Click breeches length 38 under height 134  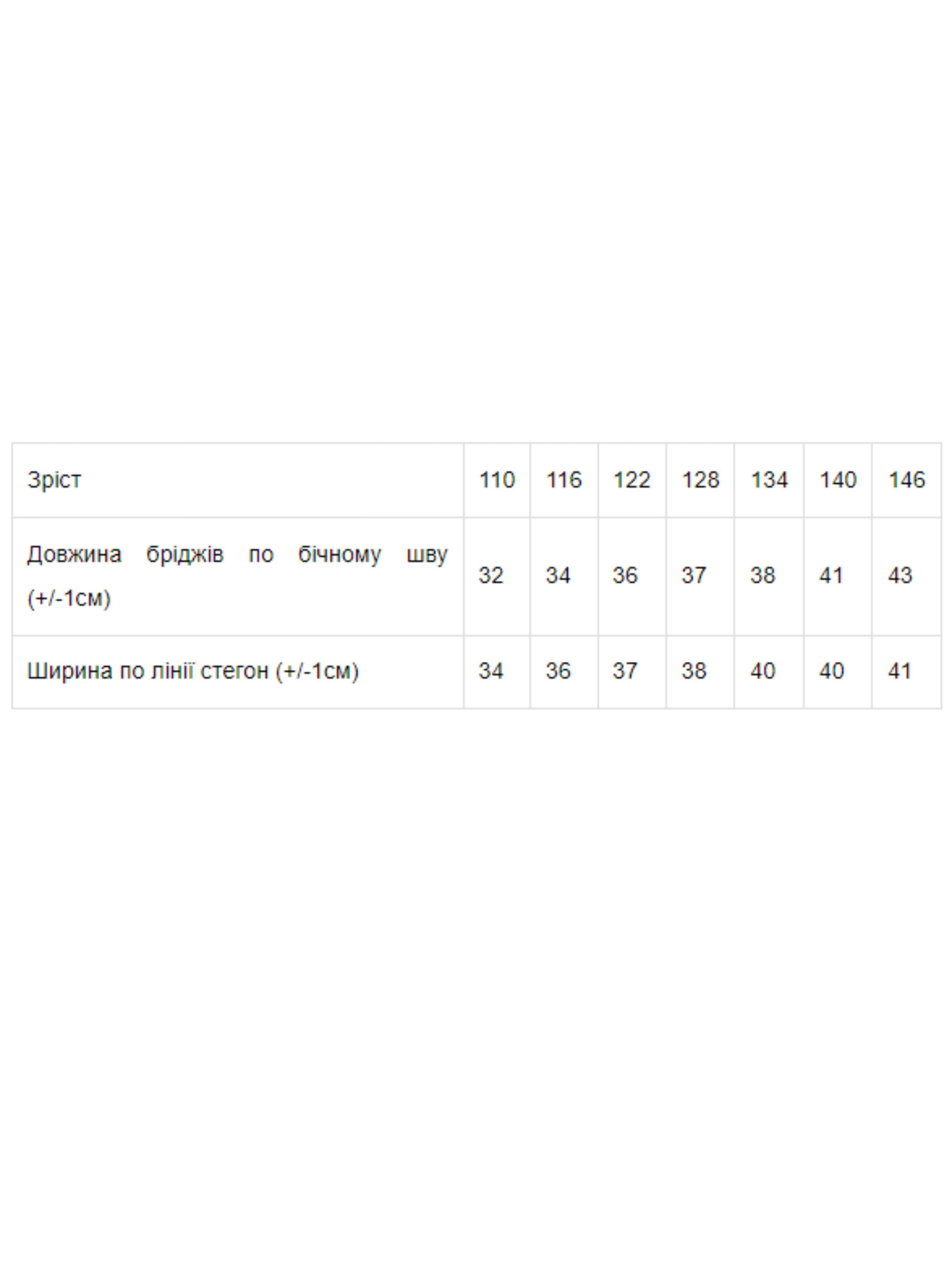pos(762,575)
